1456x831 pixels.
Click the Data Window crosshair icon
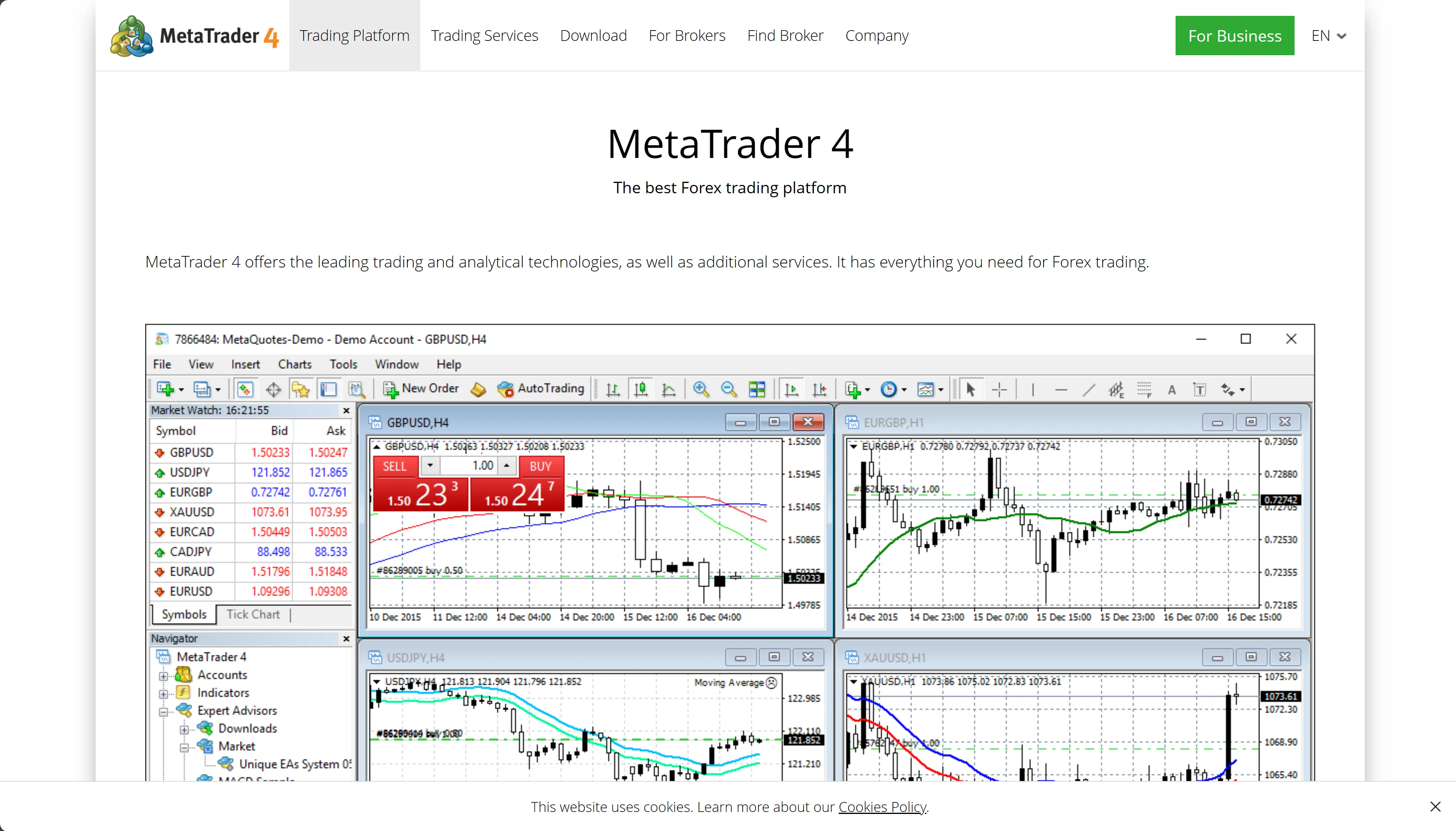click(273, 389)
